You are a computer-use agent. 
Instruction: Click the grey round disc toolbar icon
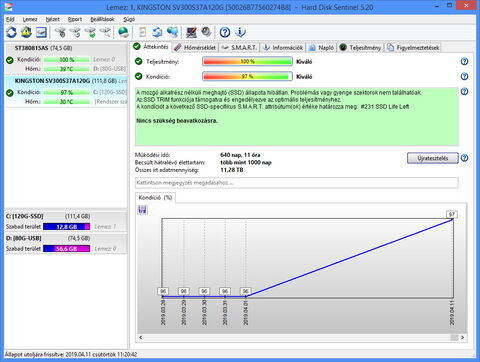coord(206,32)
